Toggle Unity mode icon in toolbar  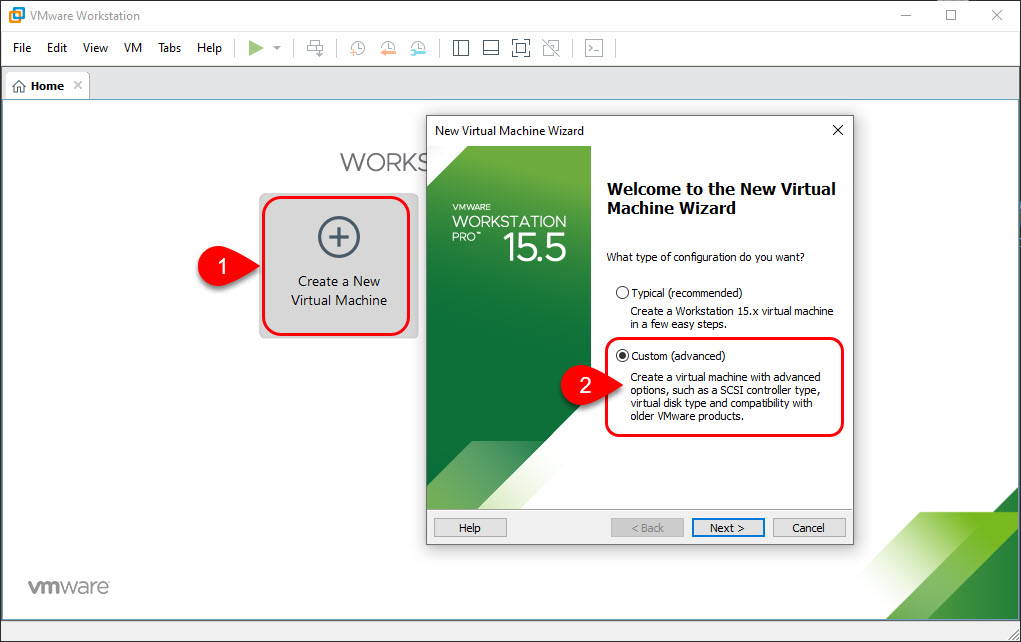point(551,48)
